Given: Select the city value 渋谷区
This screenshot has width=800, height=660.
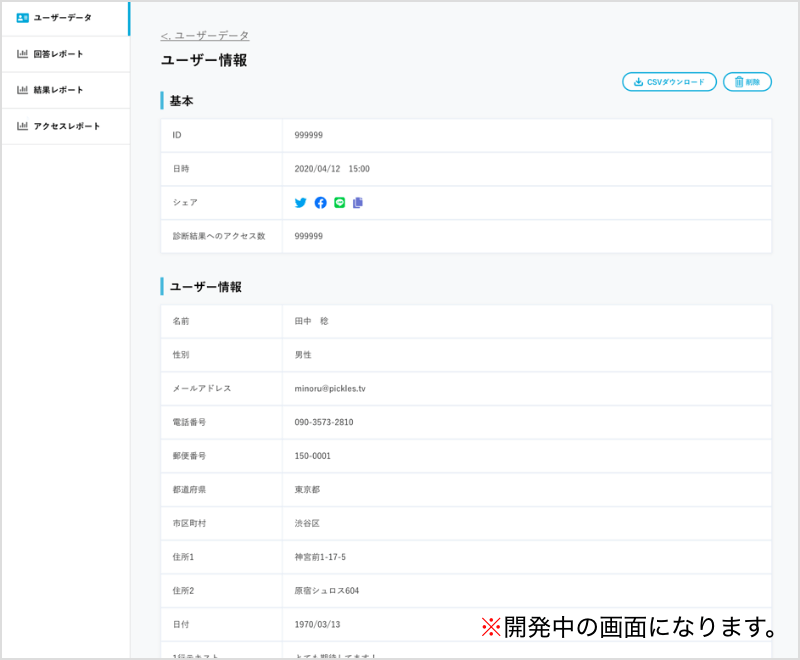Looking at the screenshot, I should point(307,523).
